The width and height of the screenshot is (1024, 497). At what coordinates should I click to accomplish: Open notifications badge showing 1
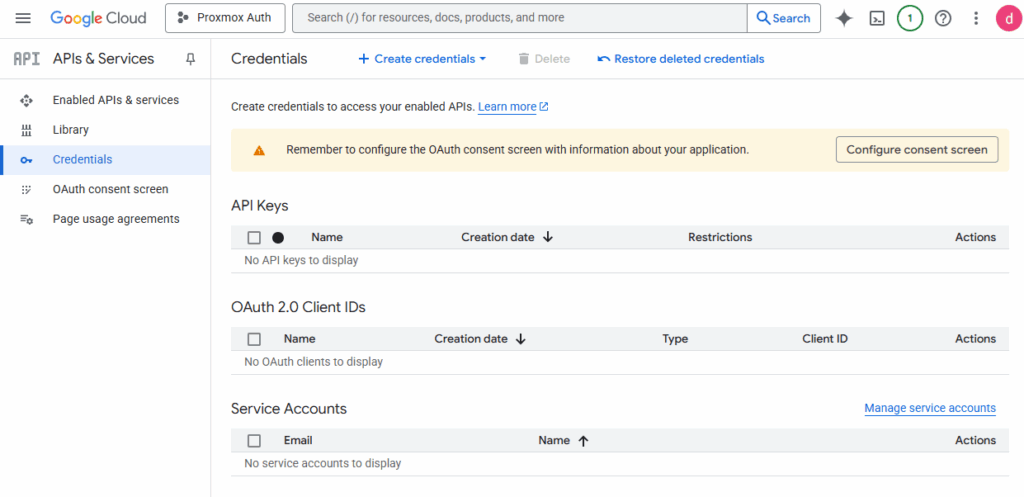910,18
